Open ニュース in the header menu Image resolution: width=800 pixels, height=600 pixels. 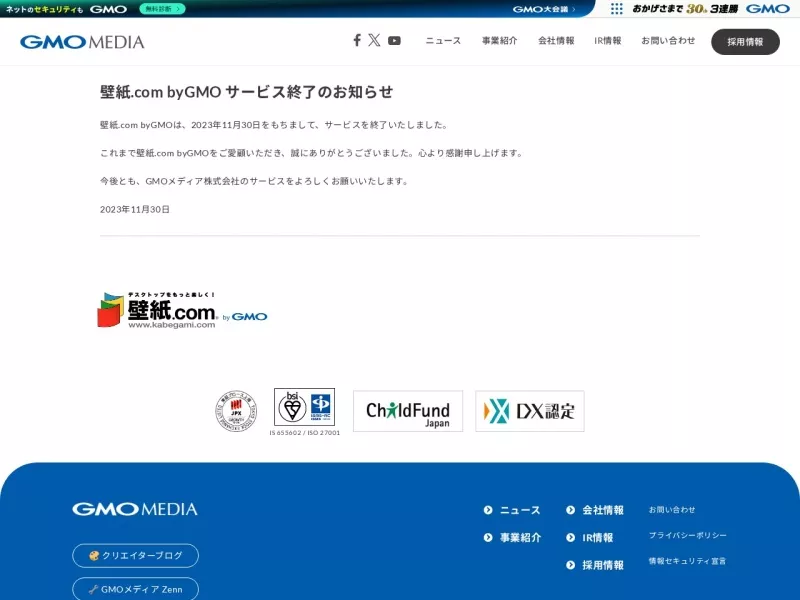click(443, 41)
